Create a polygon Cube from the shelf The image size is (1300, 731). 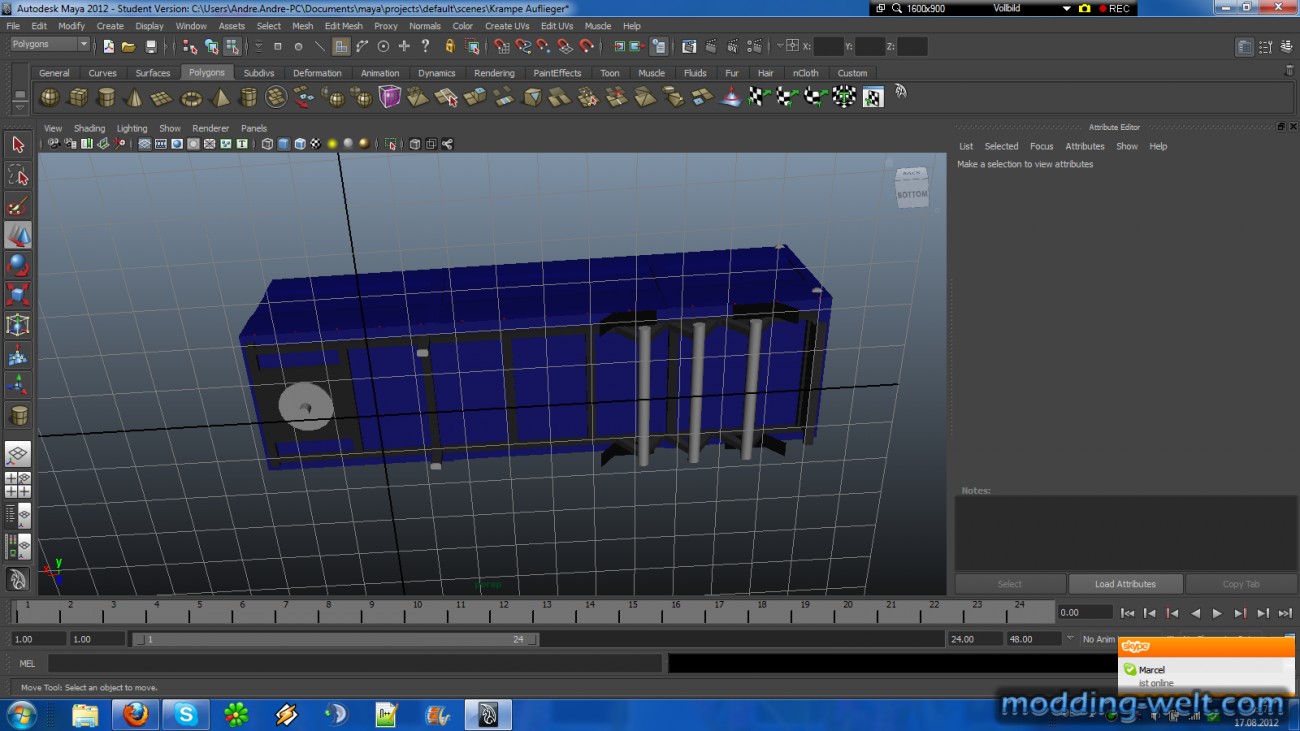77,97
